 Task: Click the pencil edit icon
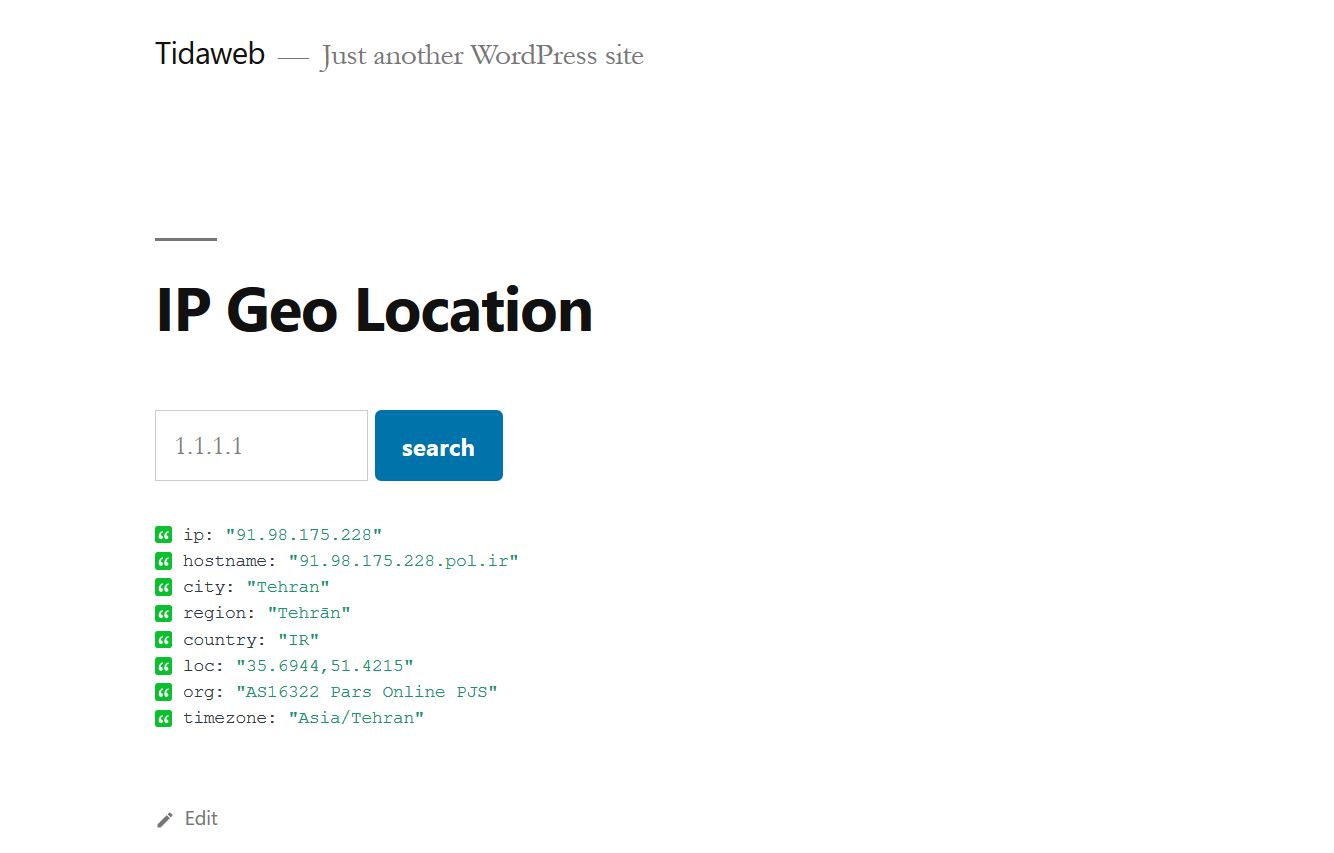(x=165, y=820)
